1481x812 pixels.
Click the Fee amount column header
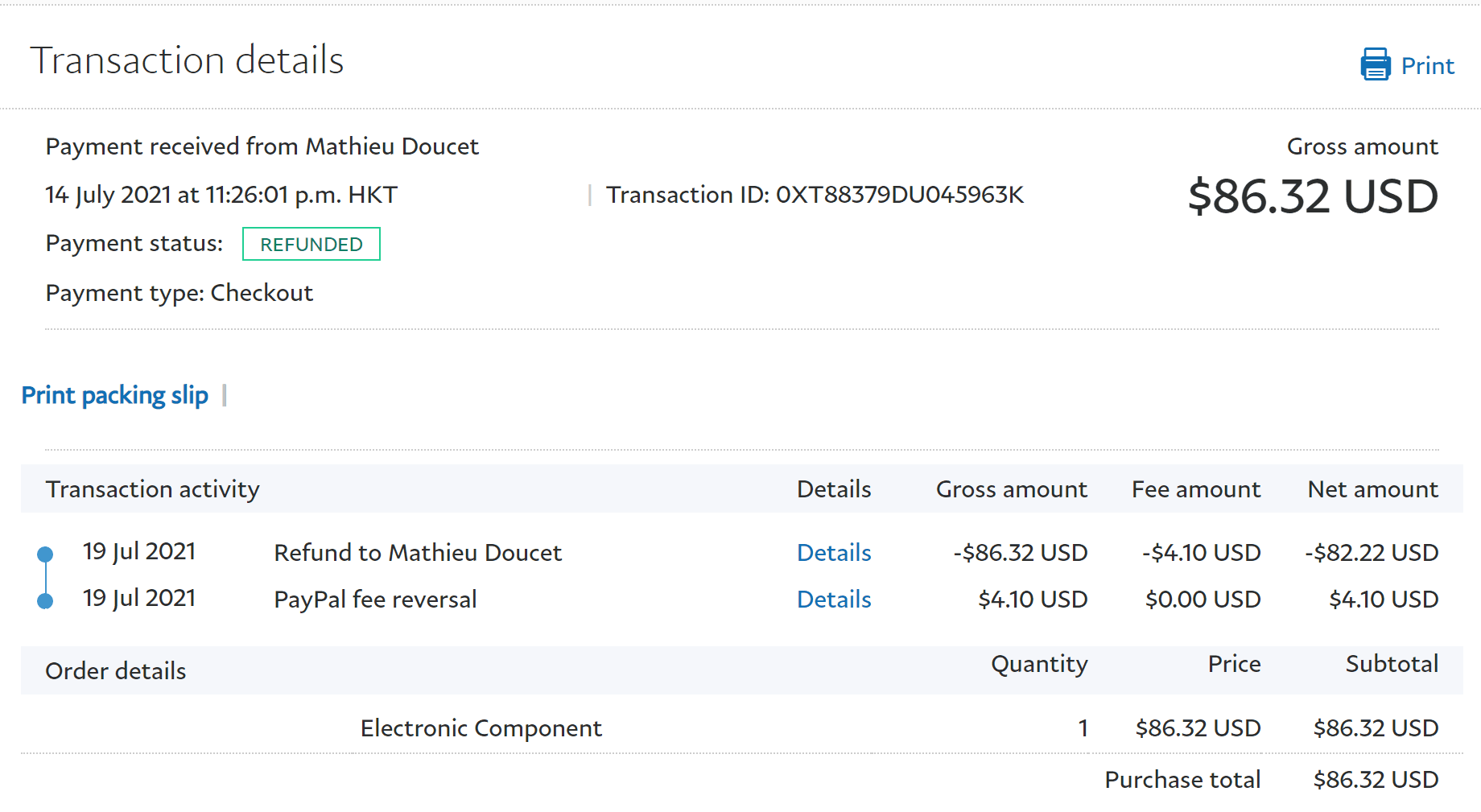click(1195, 489)
